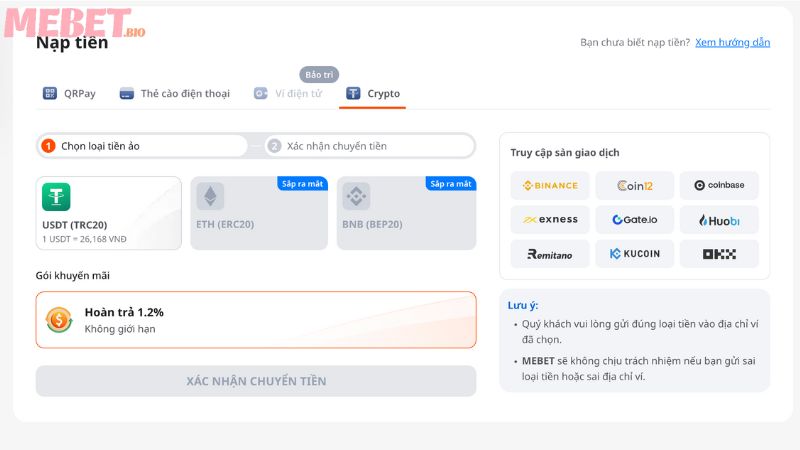Screen dimensions: 800x450
Task: Click the Ethereum ETH coin icon
Action: coord(210,197)
